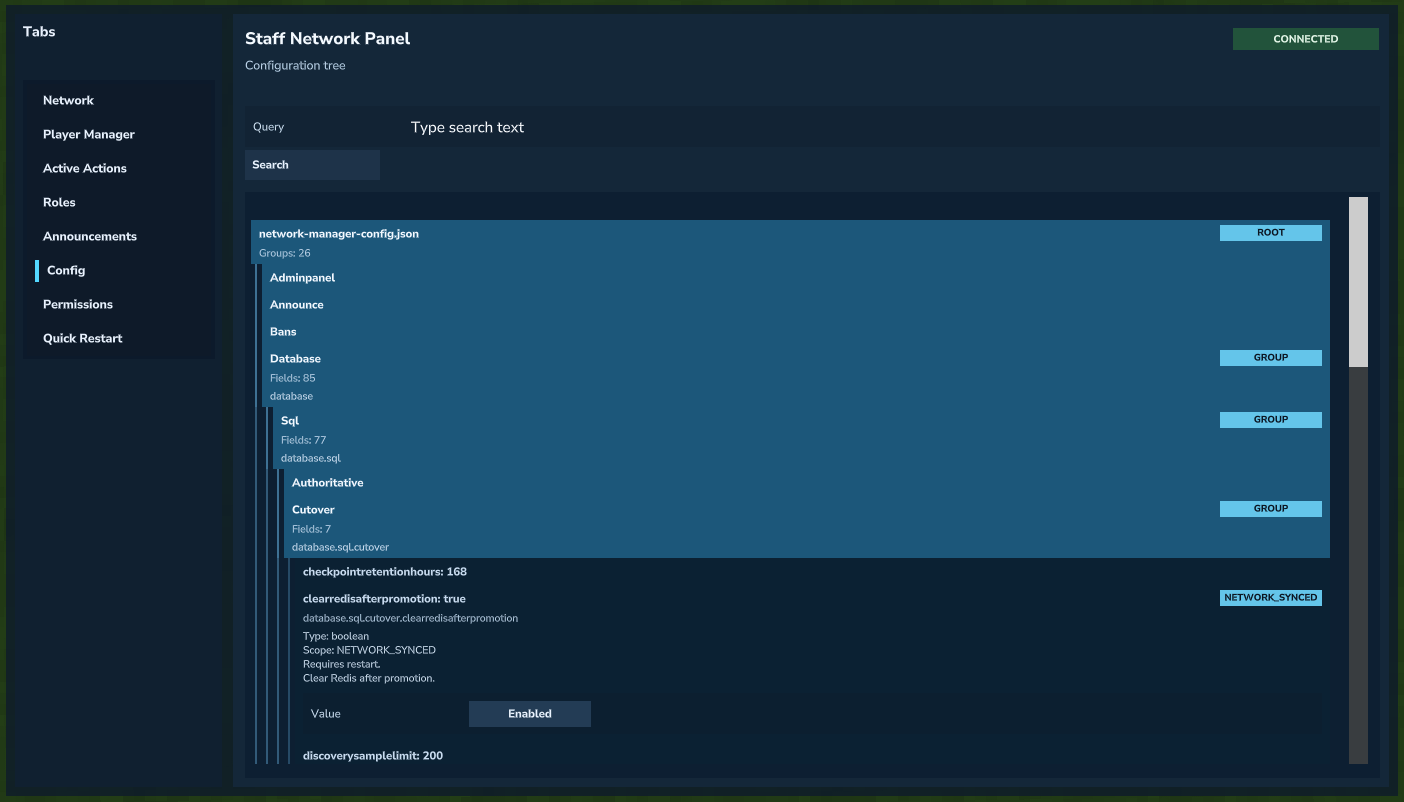Focus the Query search text field

point(880,128)
